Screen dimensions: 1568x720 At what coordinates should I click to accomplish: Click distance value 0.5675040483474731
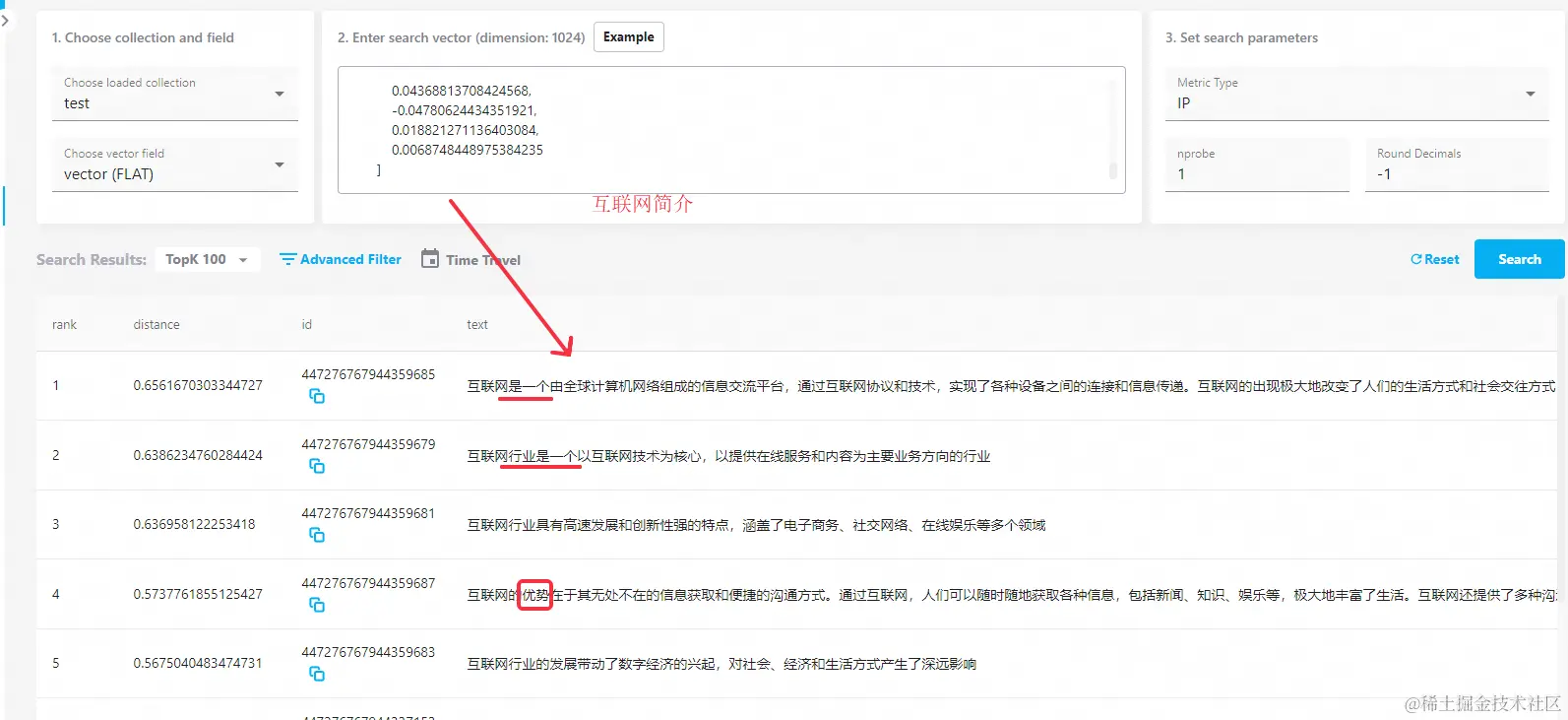[198, 663]
